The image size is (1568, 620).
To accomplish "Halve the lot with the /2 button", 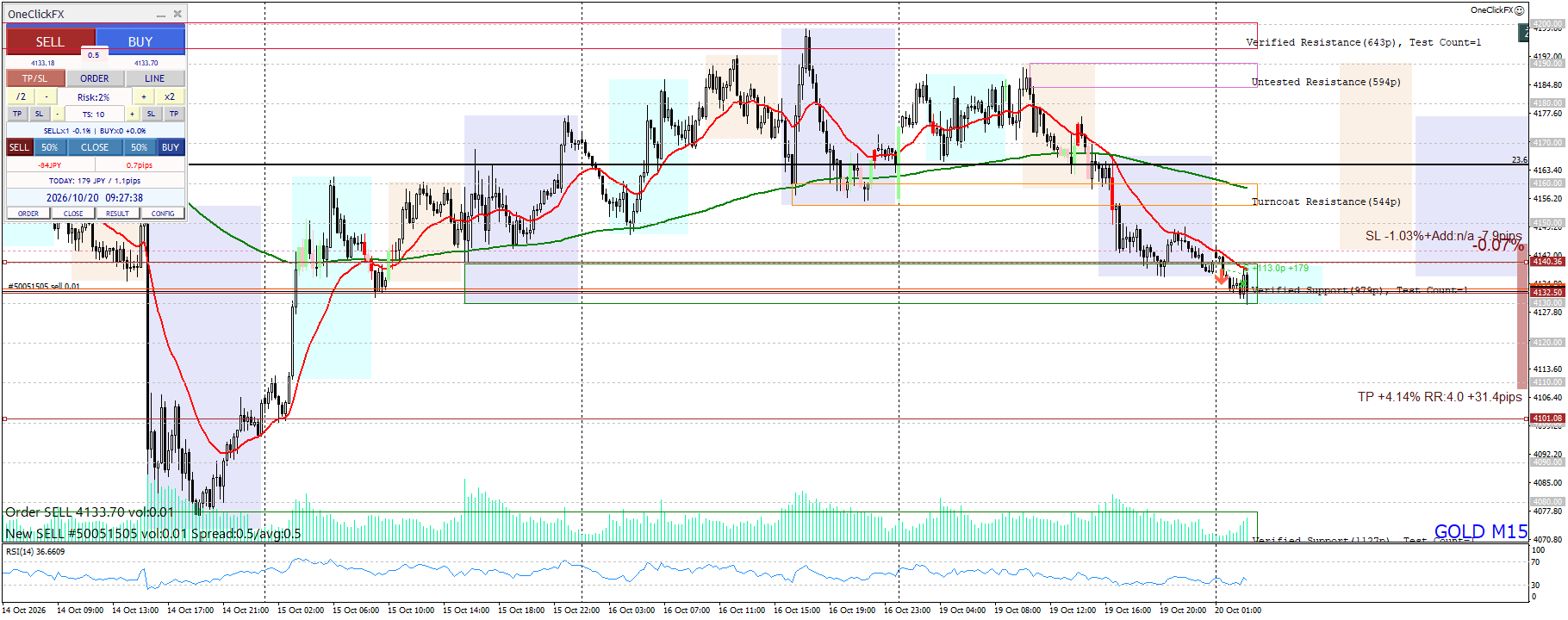I will tap(21, 97).
